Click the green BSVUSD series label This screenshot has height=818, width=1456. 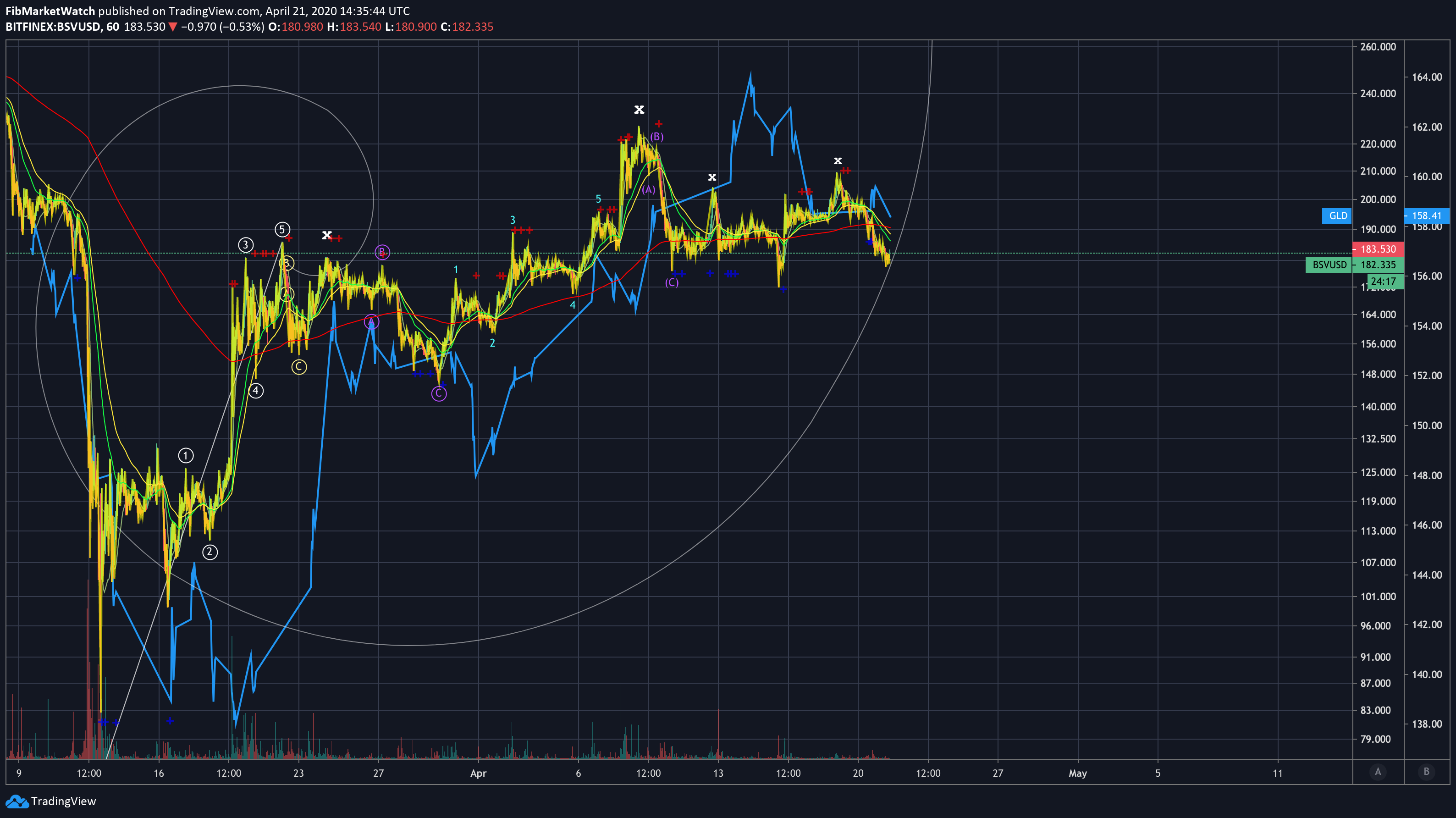pos(1329,265)
